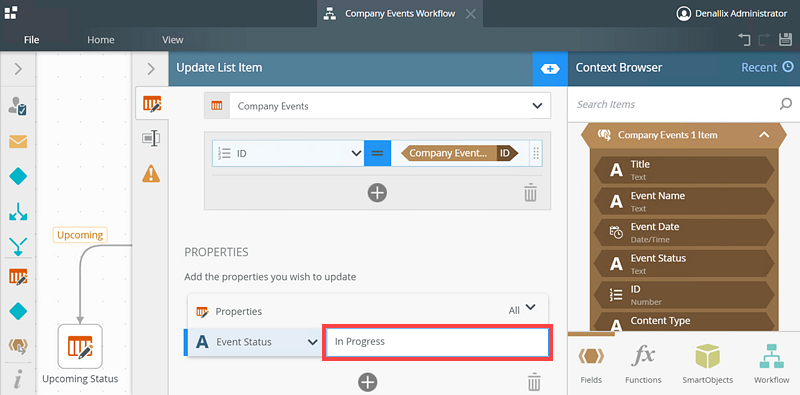Click the Upcoming line label
The height and width of the screenshot is (395, 800).
point(80,235)
